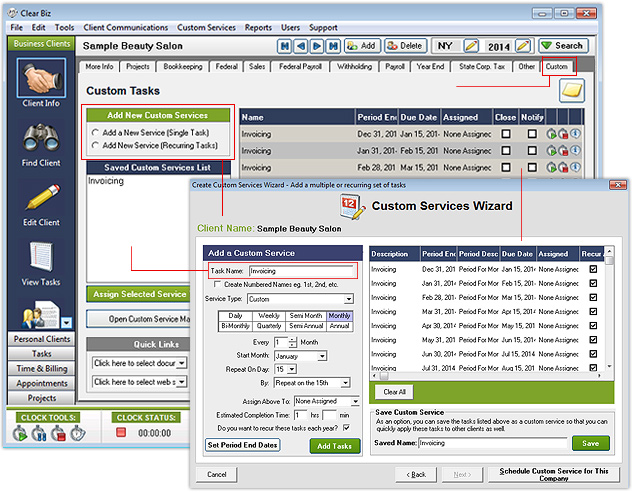Viewport: 635px width, 492px height.
Task: Adjust the Every month spinner arrows
Action: click(x=293, y=342)
